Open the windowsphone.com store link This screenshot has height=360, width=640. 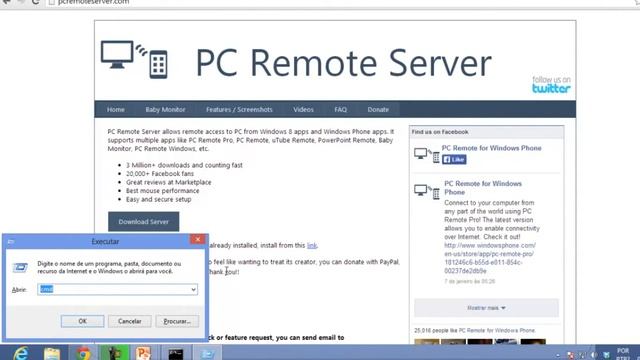click(x=490, y=258)
